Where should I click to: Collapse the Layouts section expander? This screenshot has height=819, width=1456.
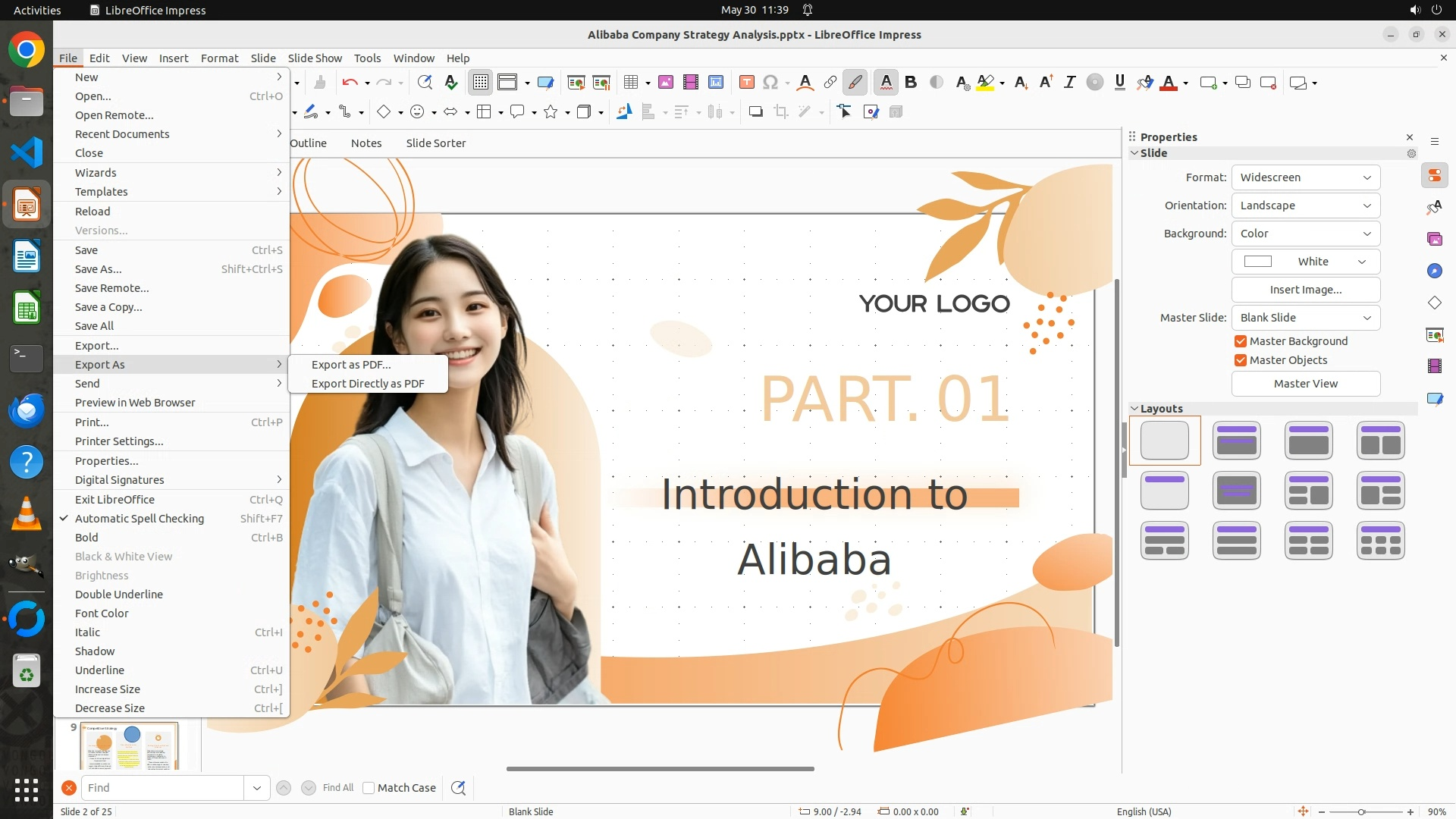click(1134, 409)
